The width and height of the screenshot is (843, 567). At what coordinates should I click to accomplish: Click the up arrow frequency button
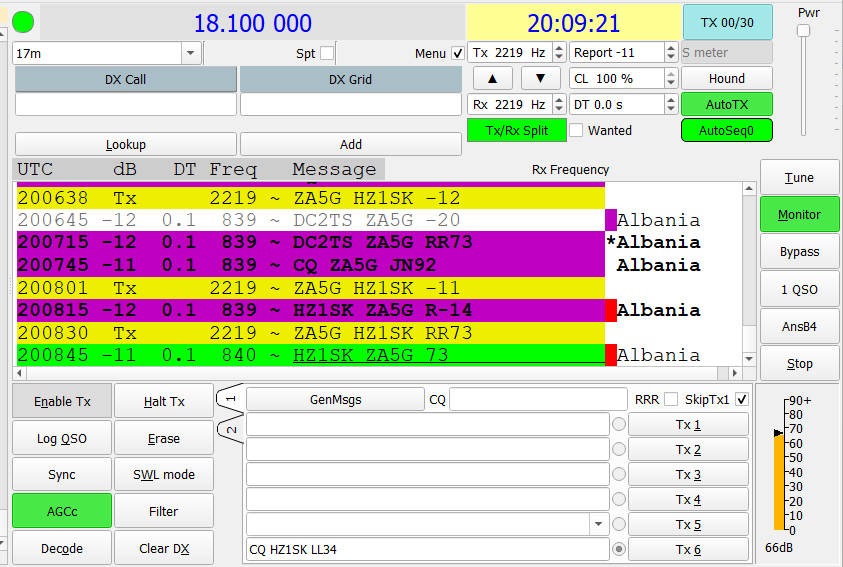pos(492,78)
